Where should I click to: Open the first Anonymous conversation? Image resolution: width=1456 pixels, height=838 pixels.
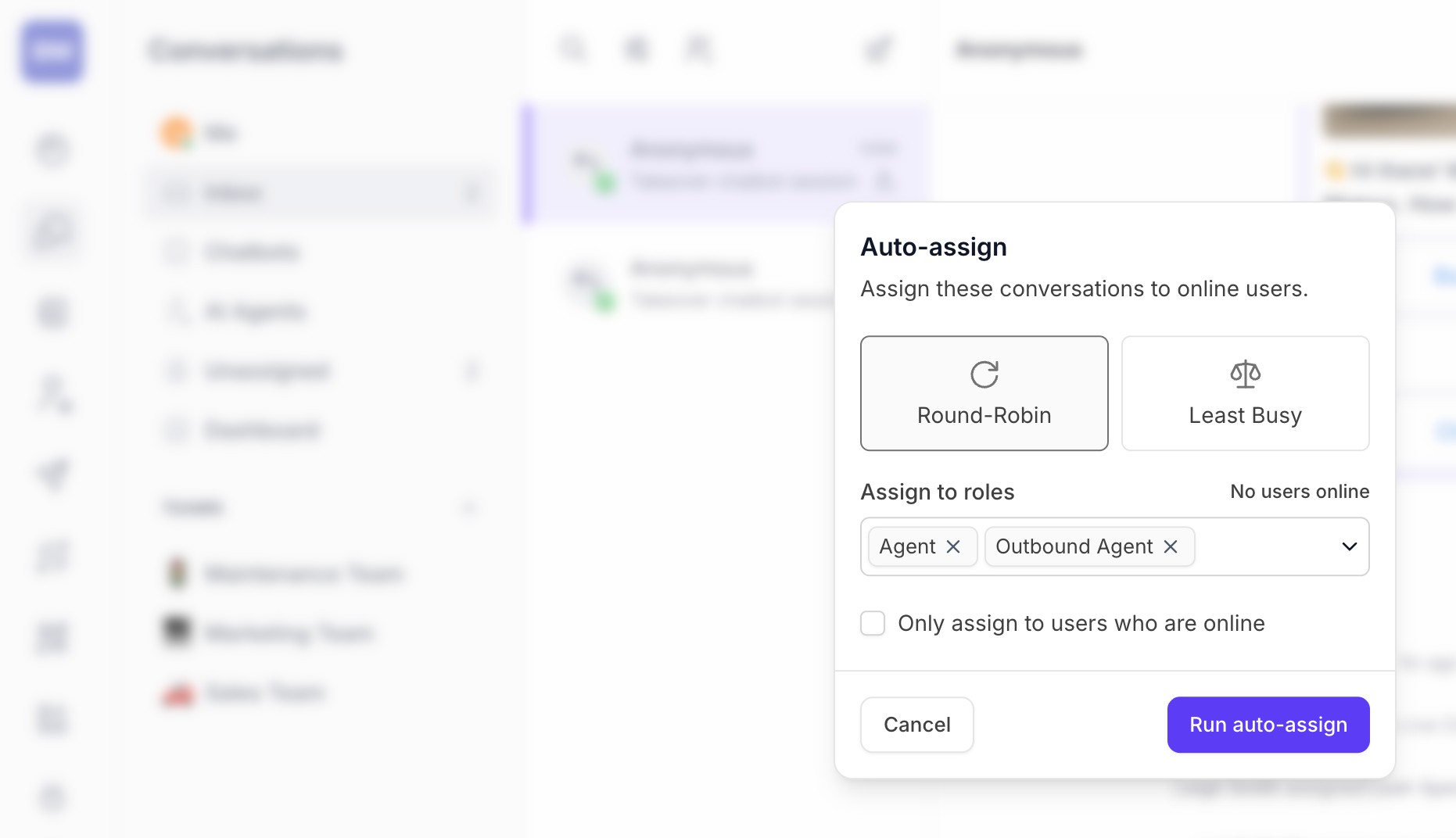[x=727, y=164]
